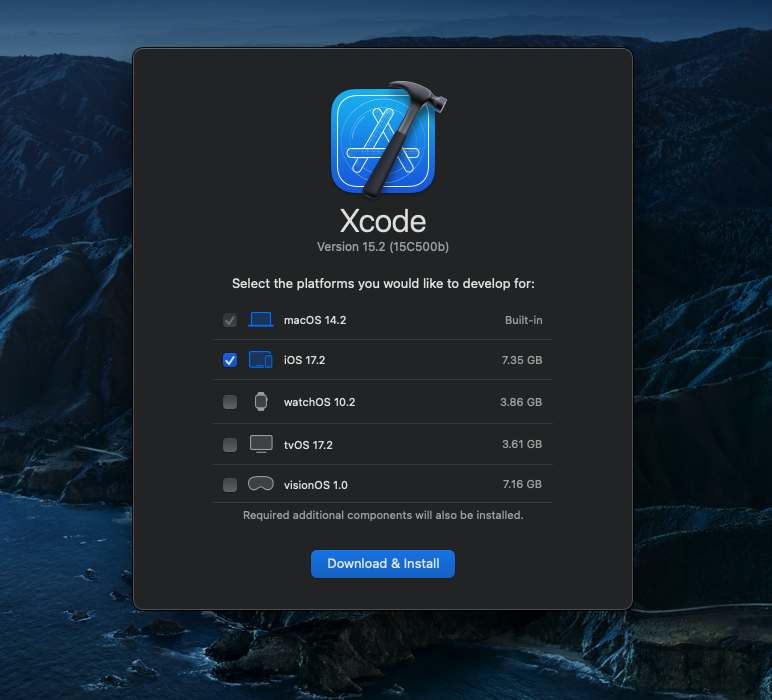The image size is (772, 700).
Task: Click the 3.61 GB size value
Action: (522, 444)
